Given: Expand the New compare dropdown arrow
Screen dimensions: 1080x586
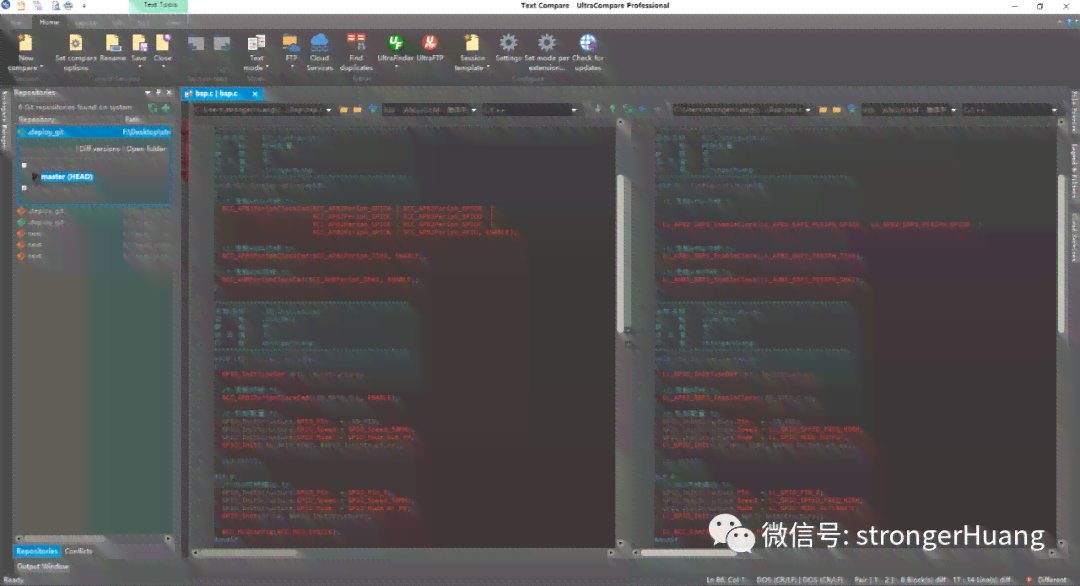Looking at the screenshot, I should pyautogui.click(x=41, y=67).
